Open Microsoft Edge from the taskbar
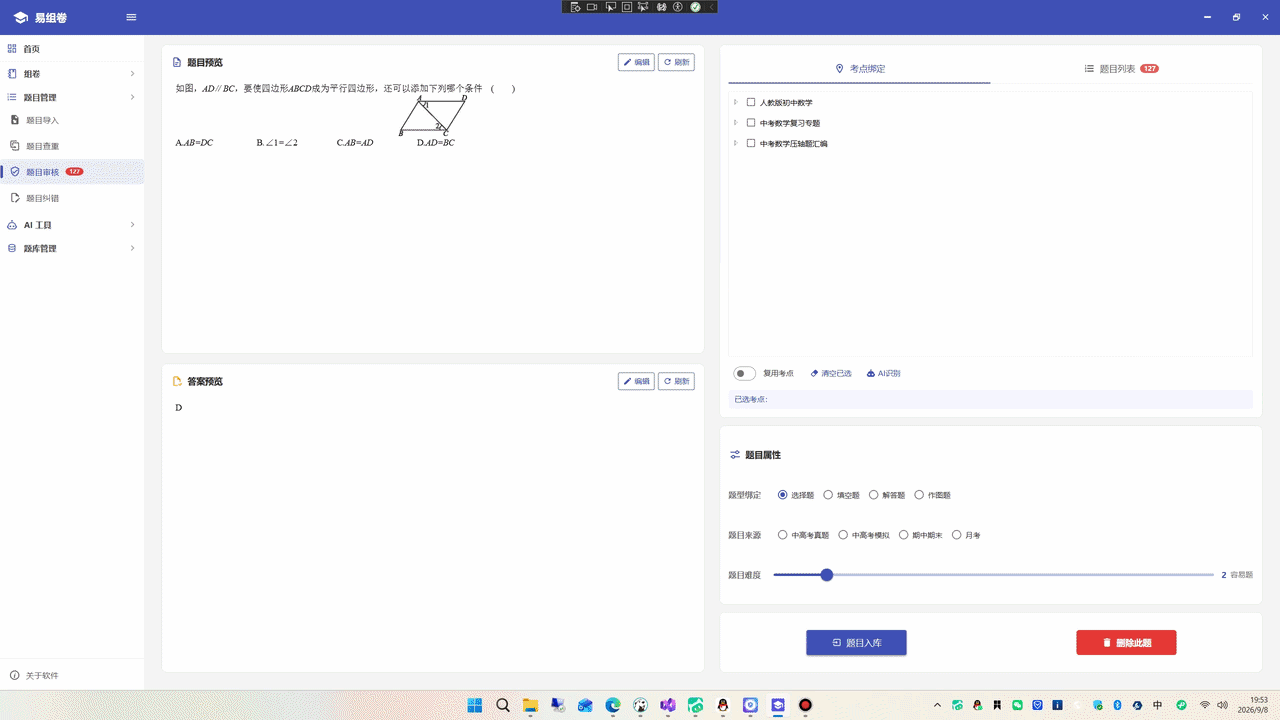1280x720 pixels. click(x=612, y=705)
